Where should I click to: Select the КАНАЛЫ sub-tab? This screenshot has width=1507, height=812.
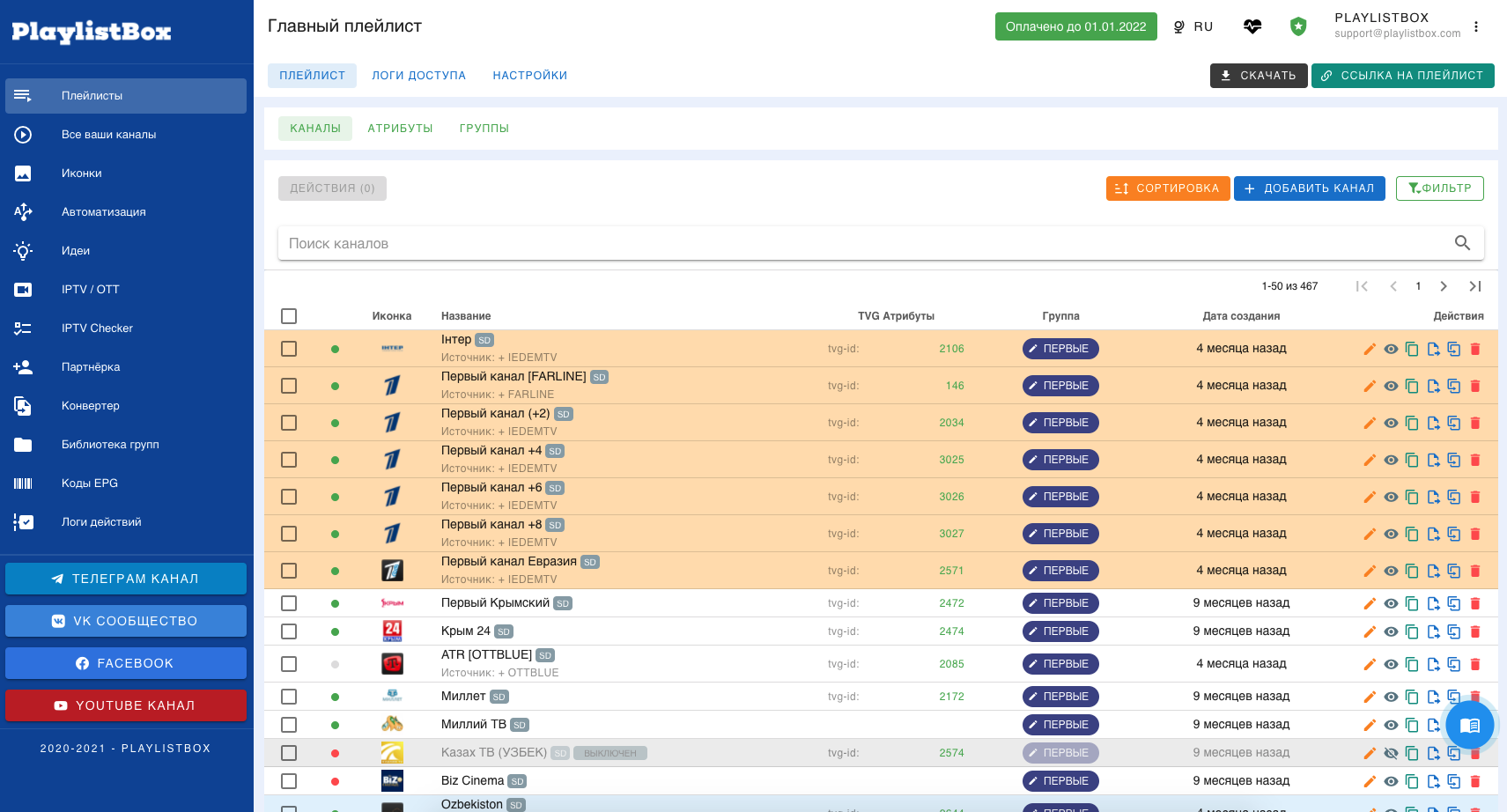tap(315, 129)
